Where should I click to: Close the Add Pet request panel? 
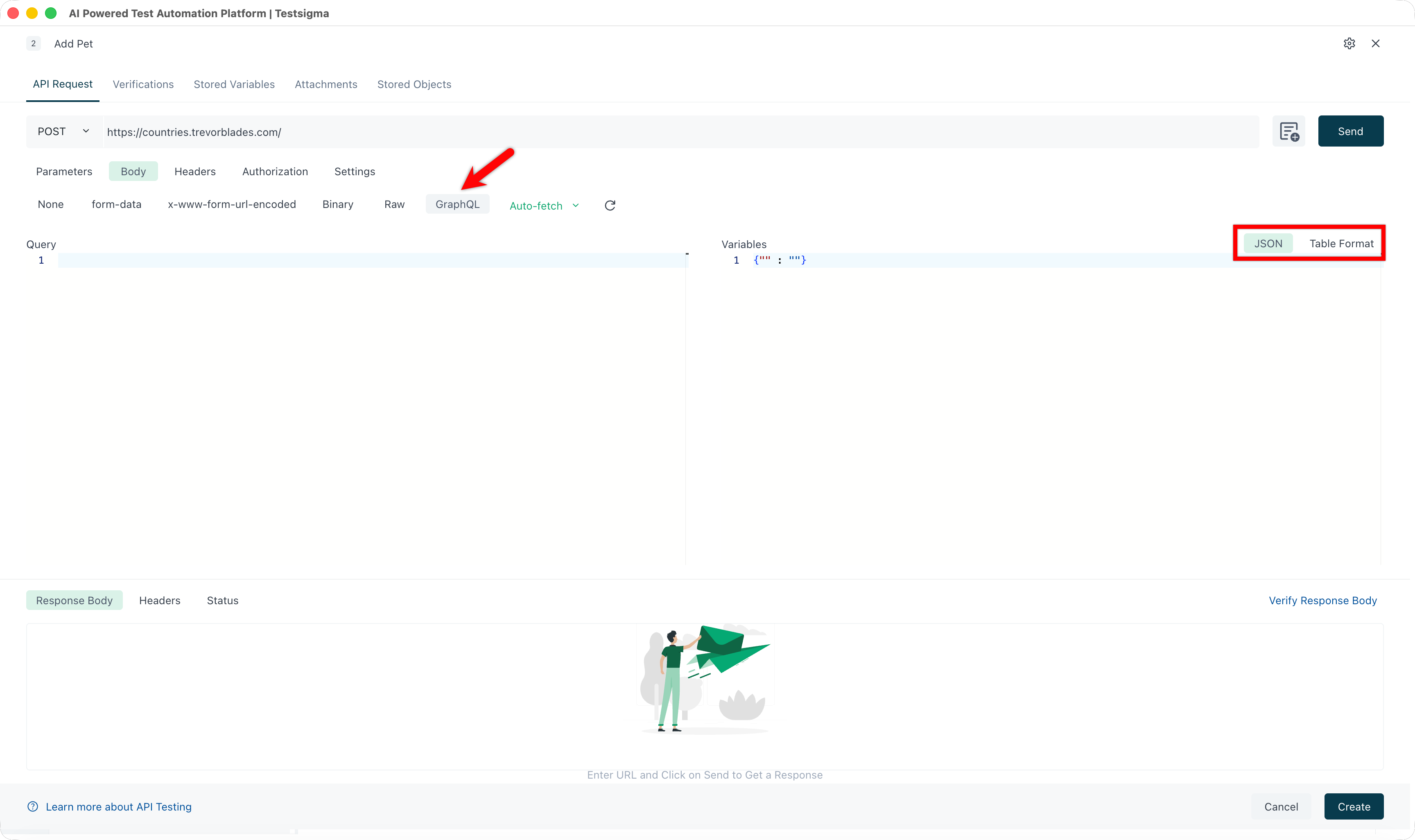tap(1376, 43)
